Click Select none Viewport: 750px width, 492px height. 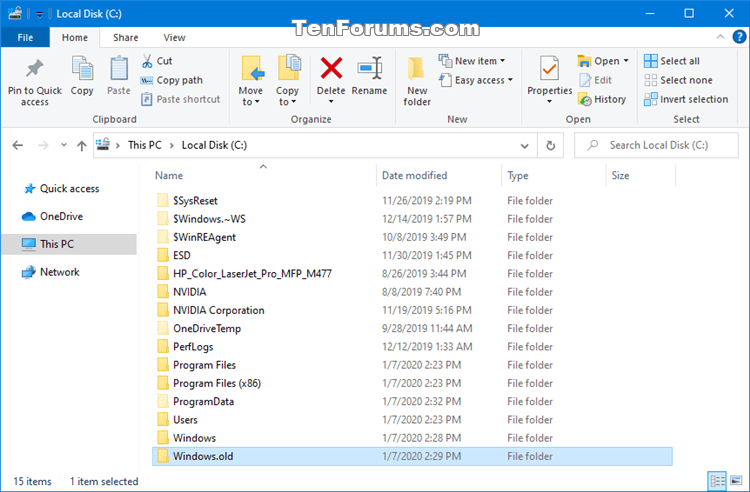click(678, 80)
